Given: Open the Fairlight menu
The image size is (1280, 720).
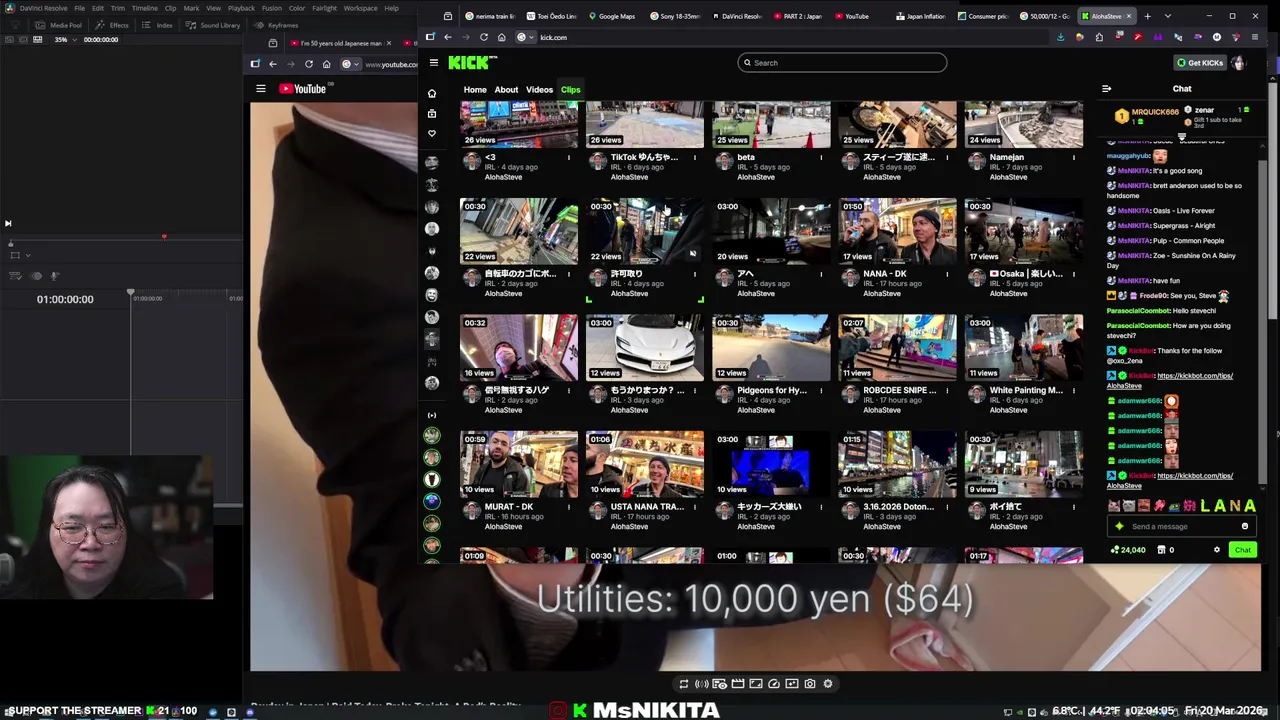Looking at the screenshot, I should [x=324, y=8].
